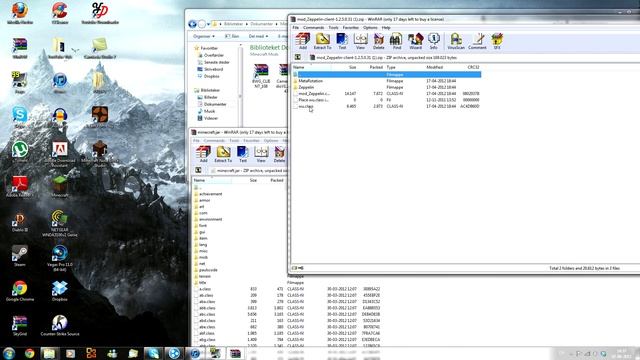Viewport: 640px width, 360px height.
Task: Select achievement folder in minecraft.jar archive
Action: pyautogui.click(x=211, y=194)
